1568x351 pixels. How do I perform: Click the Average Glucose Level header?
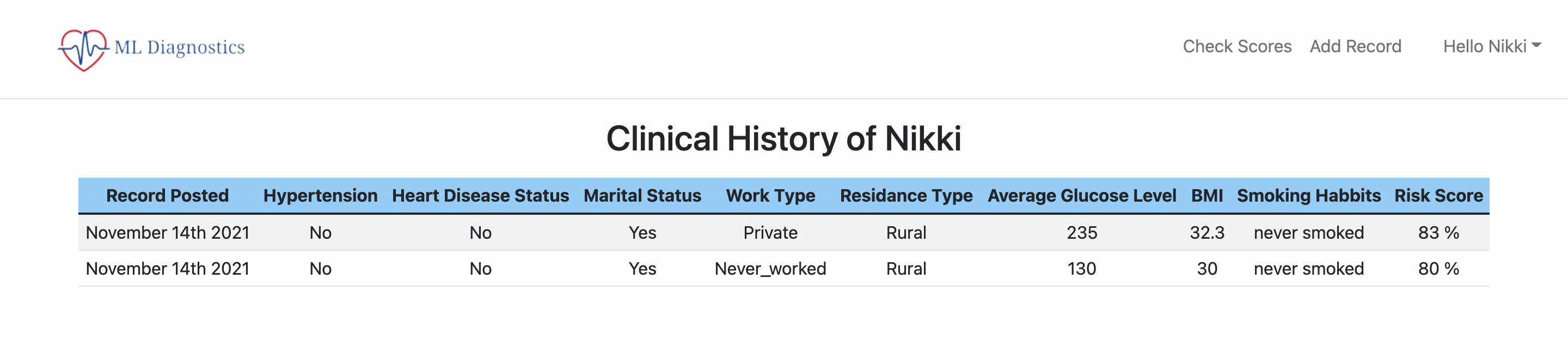pos(1082,196)
